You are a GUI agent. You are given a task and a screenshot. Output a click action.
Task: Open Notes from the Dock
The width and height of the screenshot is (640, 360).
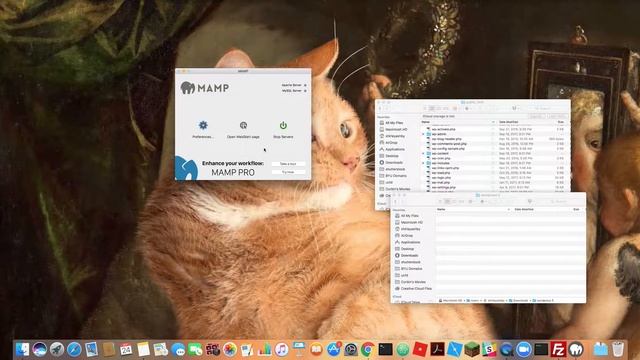pos(143,349)
